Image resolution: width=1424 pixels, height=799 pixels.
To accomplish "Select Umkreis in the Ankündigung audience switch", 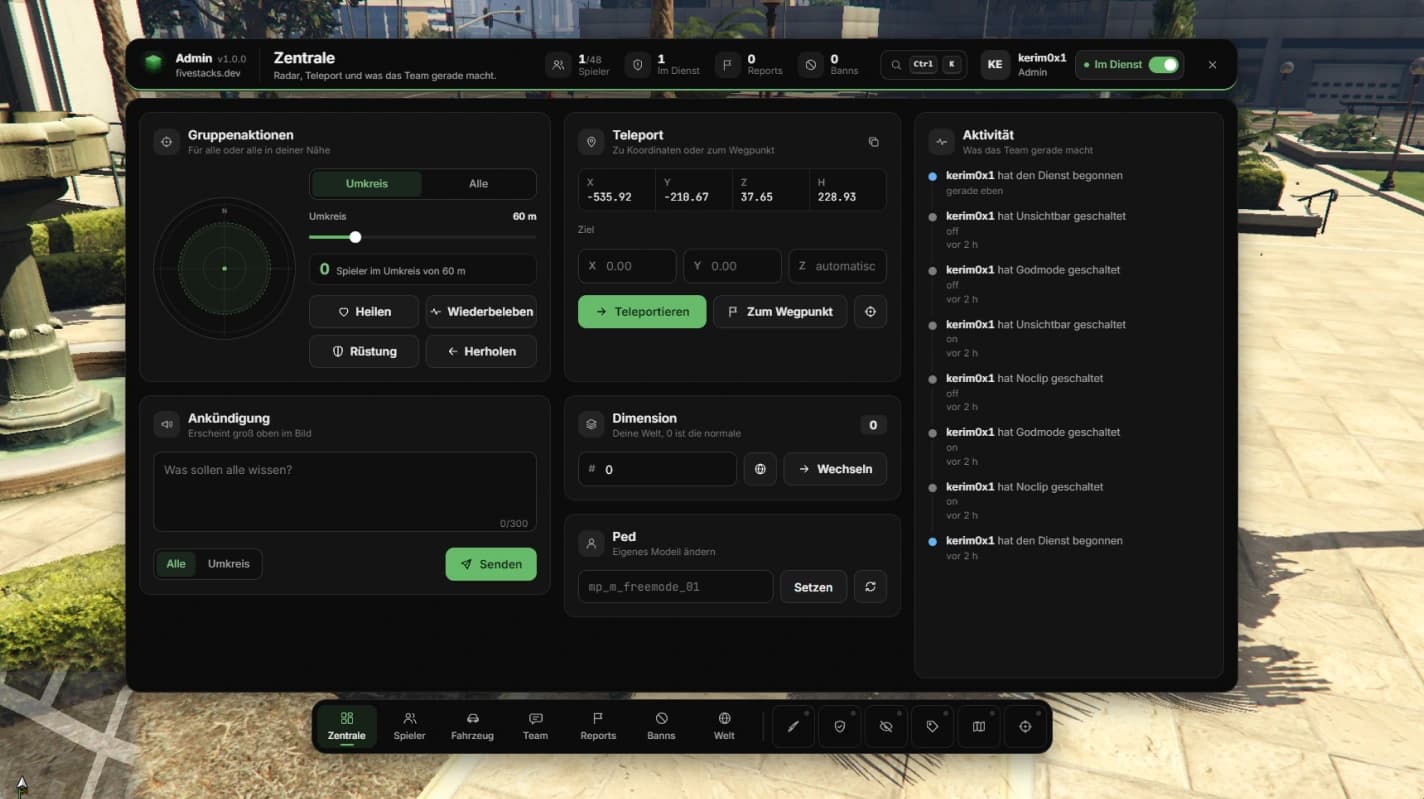I will [229, 564].
